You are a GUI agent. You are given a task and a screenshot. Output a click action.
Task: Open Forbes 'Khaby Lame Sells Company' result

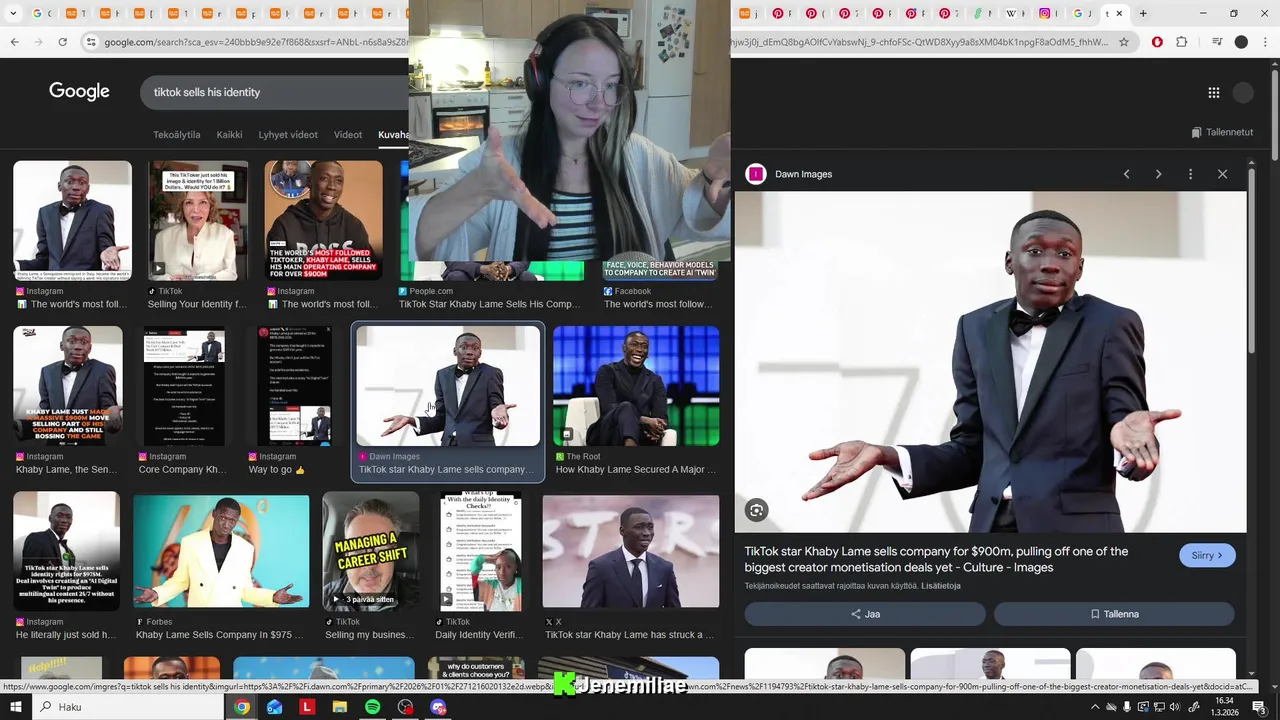(221, 567)
